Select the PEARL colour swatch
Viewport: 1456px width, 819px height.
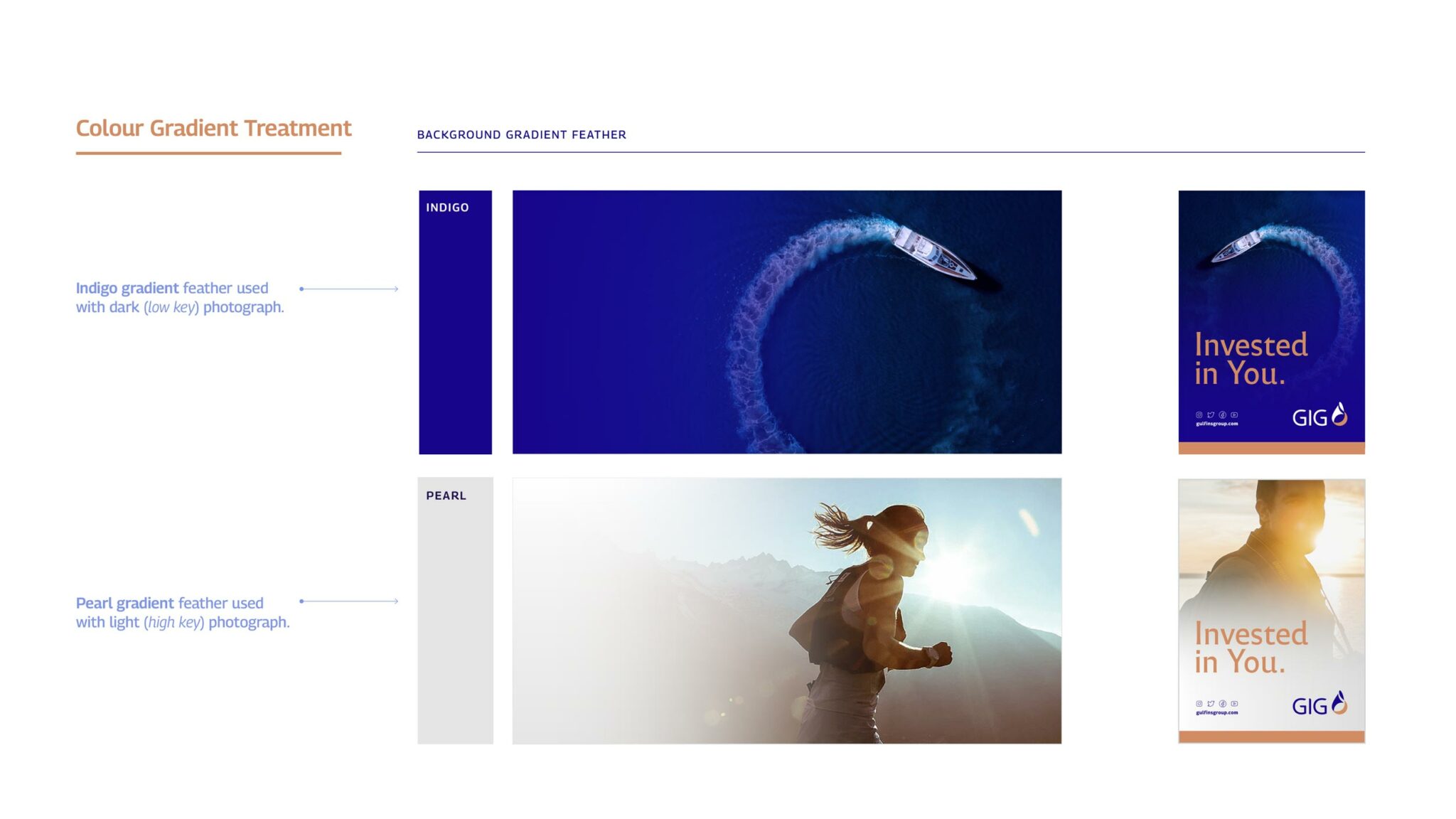pos(455,611)
